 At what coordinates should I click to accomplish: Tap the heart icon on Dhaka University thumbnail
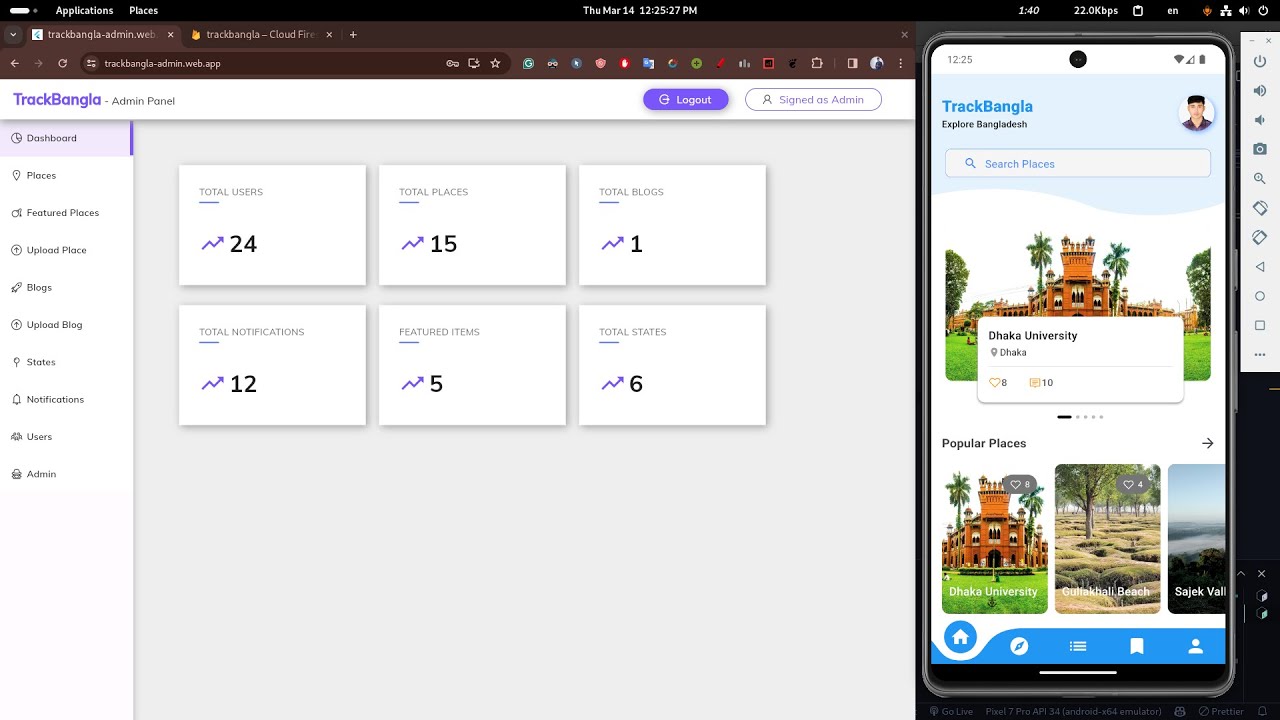(1015, 485)
